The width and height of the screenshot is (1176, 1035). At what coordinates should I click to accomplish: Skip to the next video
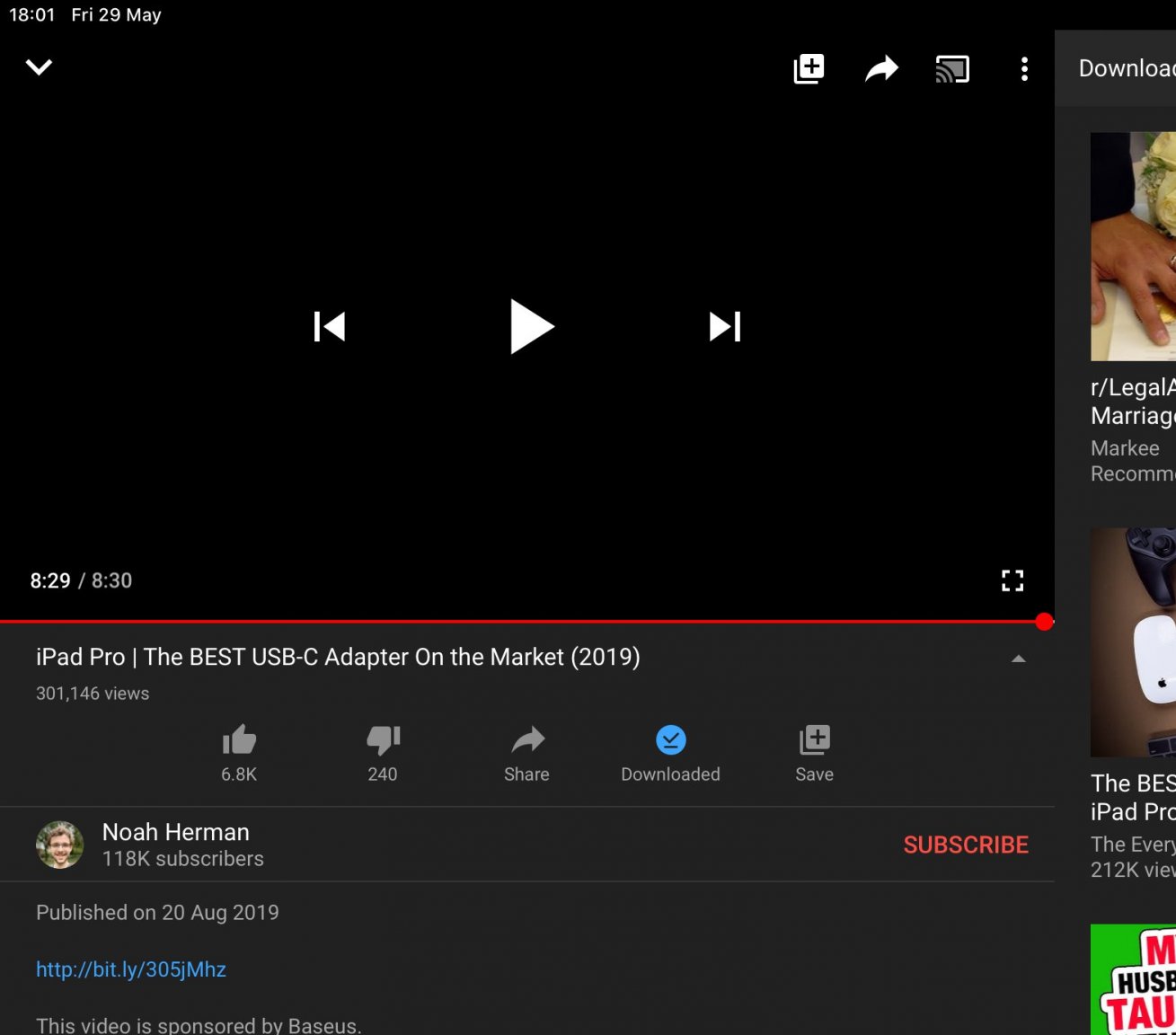tap(724, 326)
